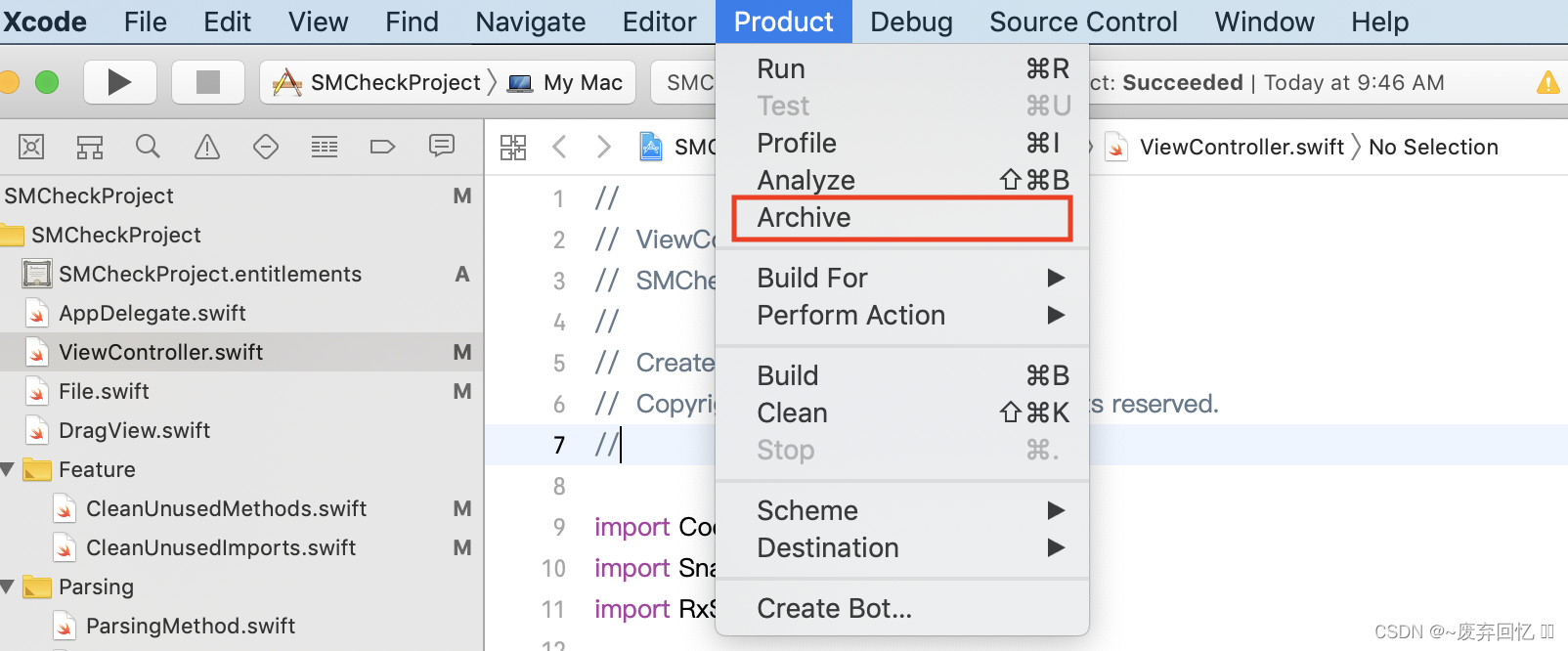Screen dimensions: 1568x651
Task: Open the View menu
Action: coord(319,22)
